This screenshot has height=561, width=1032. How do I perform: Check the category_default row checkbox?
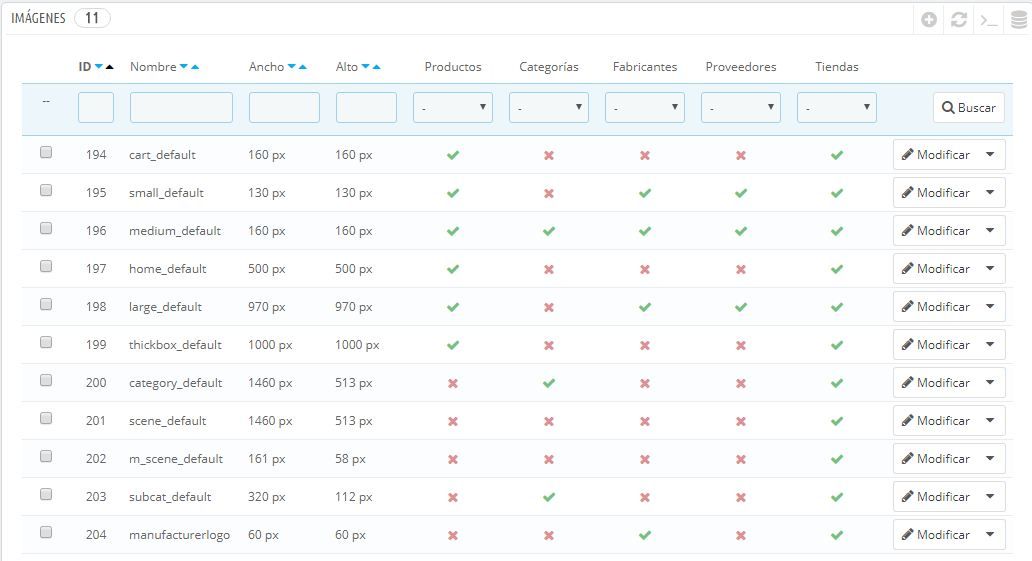(46, 381)
